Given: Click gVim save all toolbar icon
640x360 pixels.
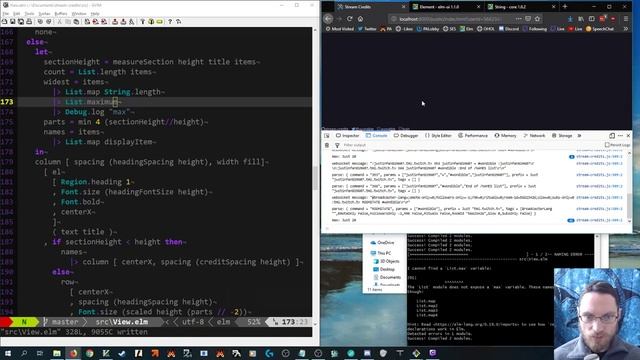Looking at the screenshot, I should click(21, 21).
